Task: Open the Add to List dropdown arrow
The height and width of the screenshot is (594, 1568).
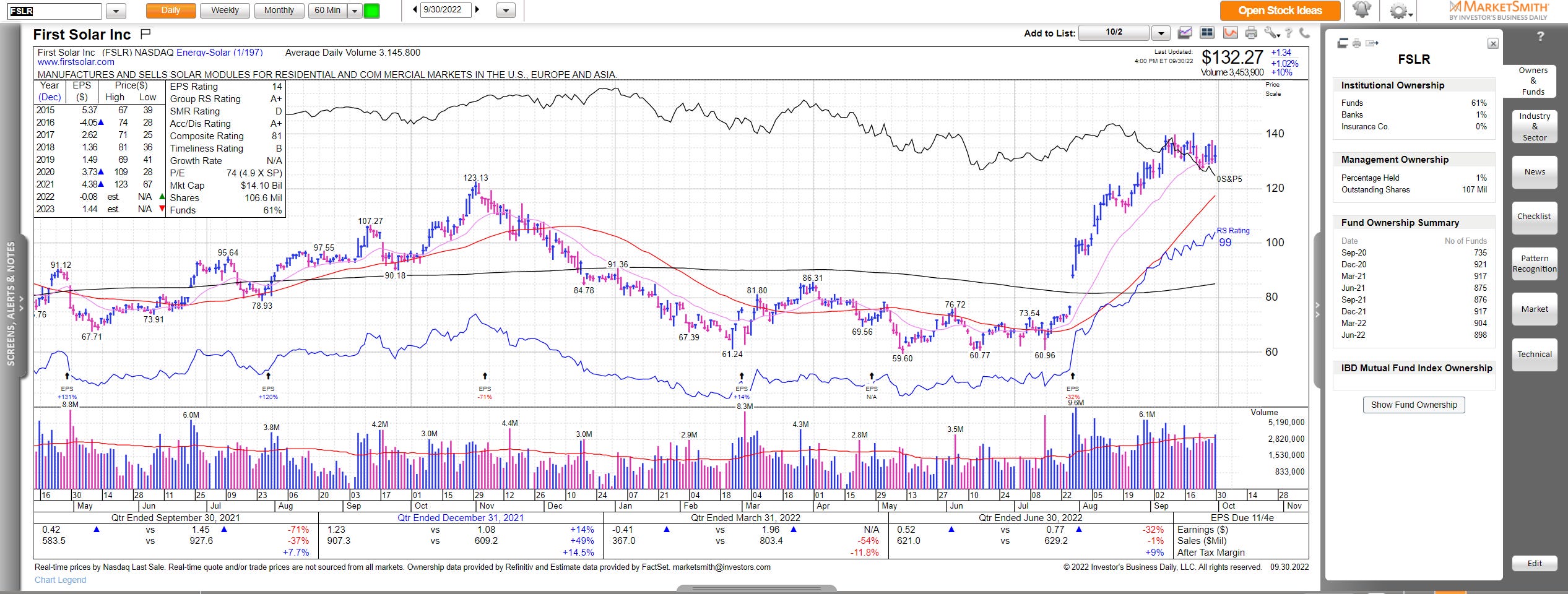Action: point(1161,33)
